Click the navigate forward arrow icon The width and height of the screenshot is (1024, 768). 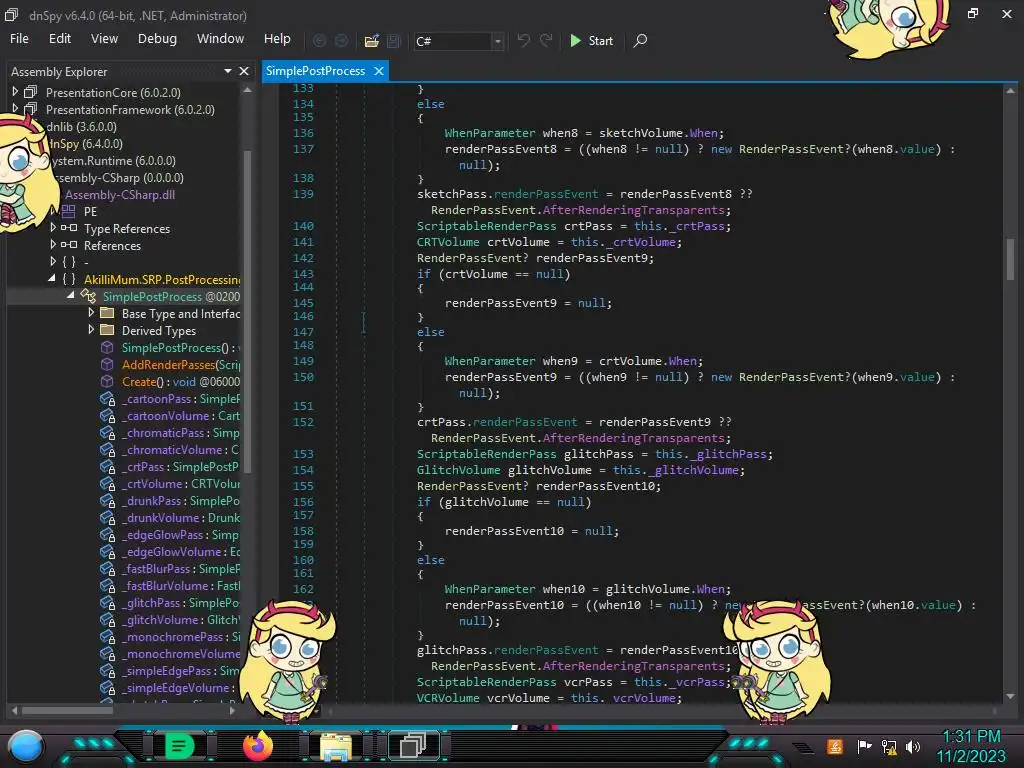[341, 41]
